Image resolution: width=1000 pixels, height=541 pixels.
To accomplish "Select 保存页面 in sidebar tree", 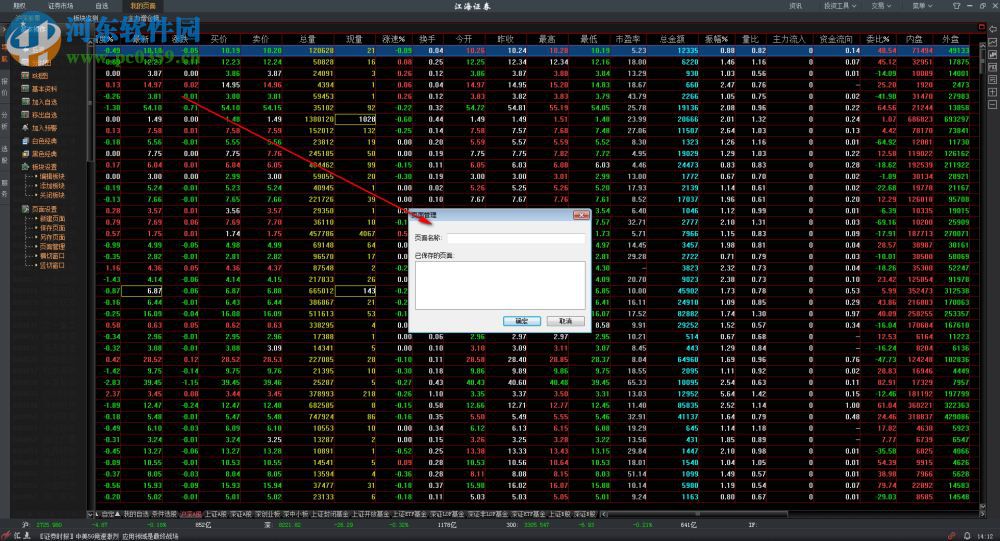I will tap(52, 228).
